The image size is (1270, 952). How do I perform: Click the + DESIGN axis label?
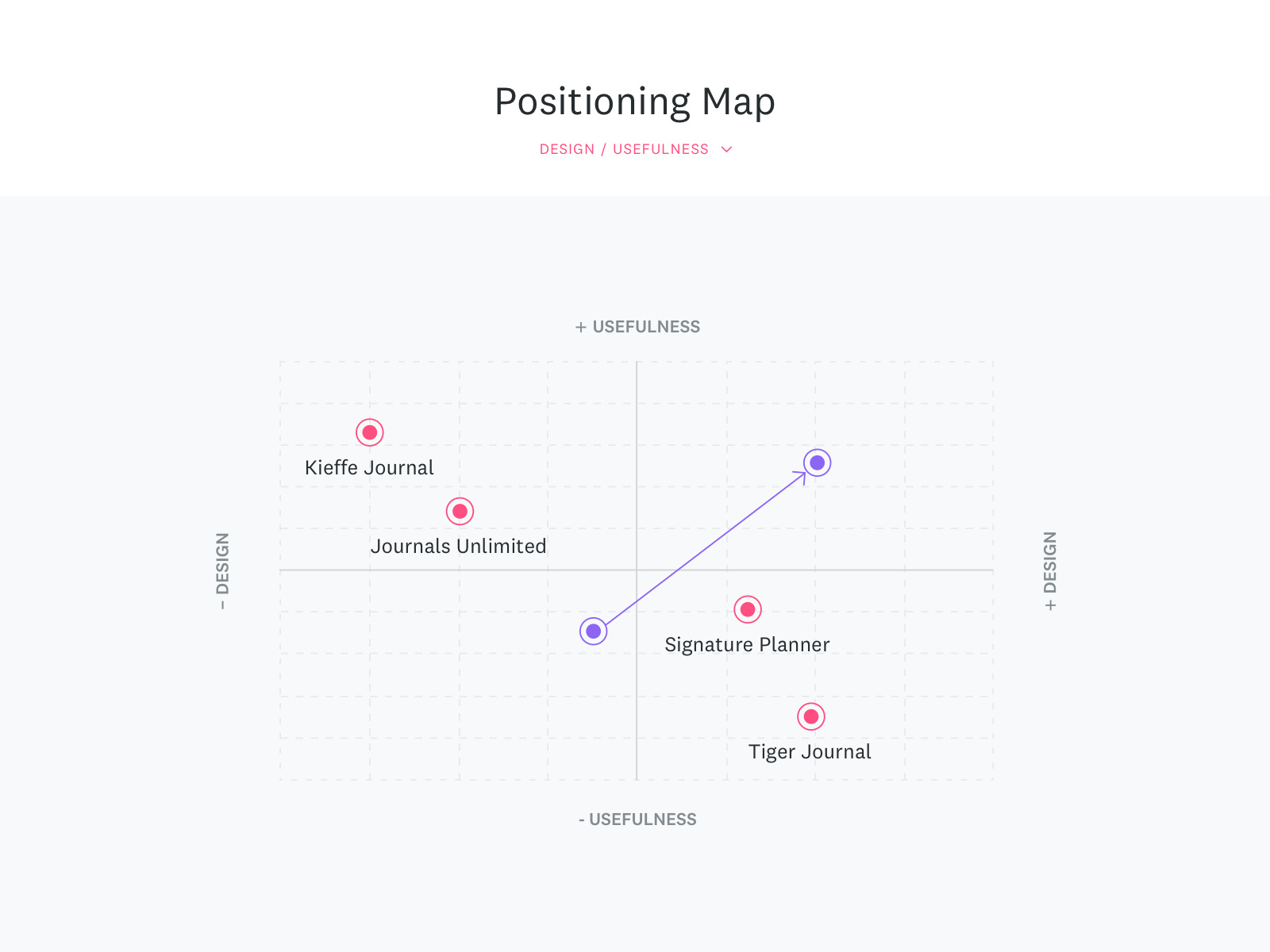point(1050,570)
